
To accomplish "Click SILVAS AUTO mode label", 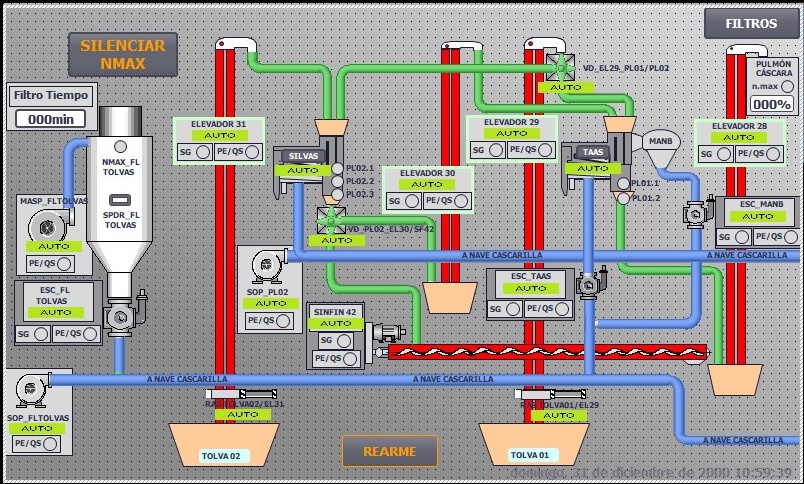I will click(x=303, y=171).
